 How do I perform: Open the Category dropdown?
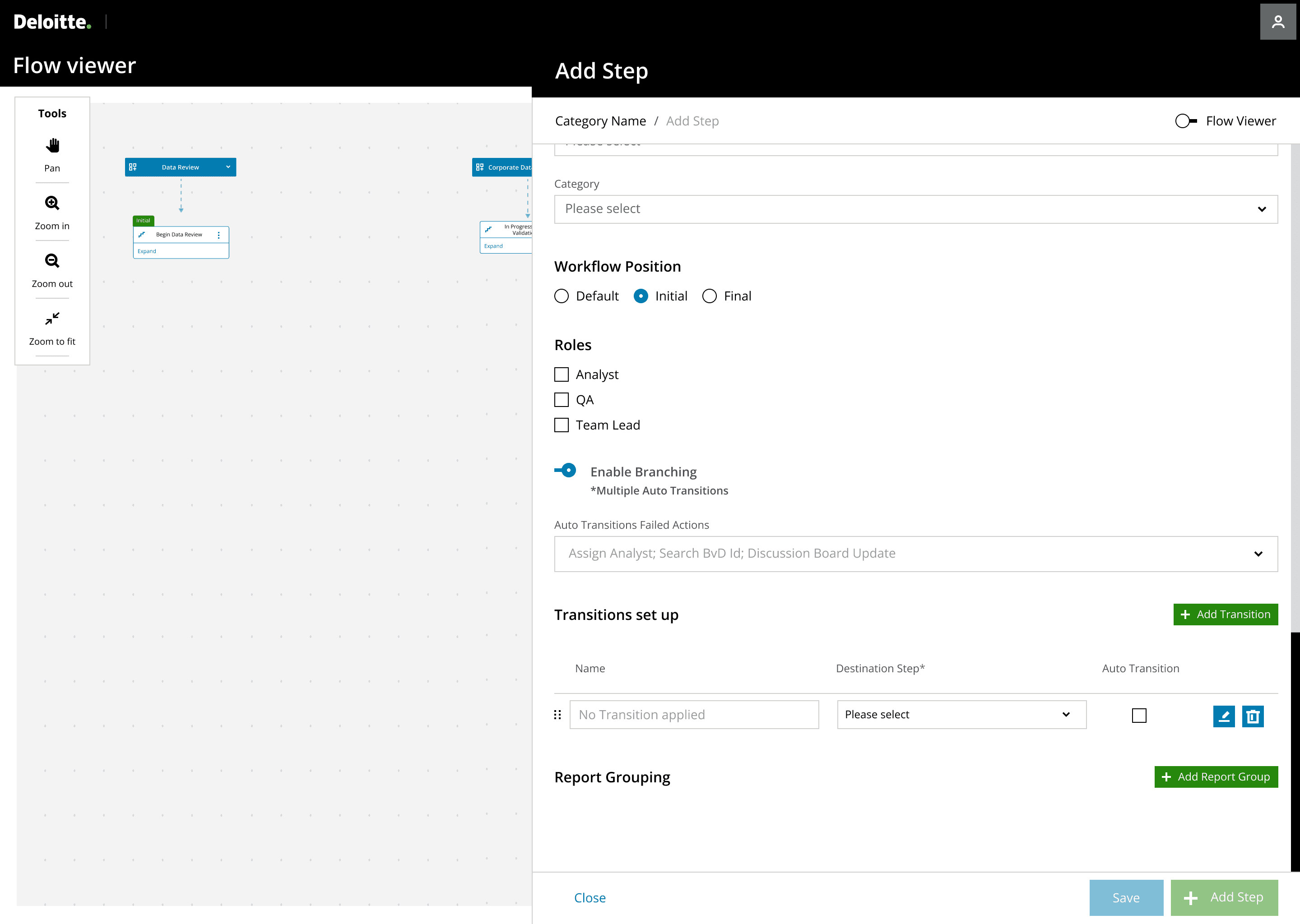pos(916,209)
